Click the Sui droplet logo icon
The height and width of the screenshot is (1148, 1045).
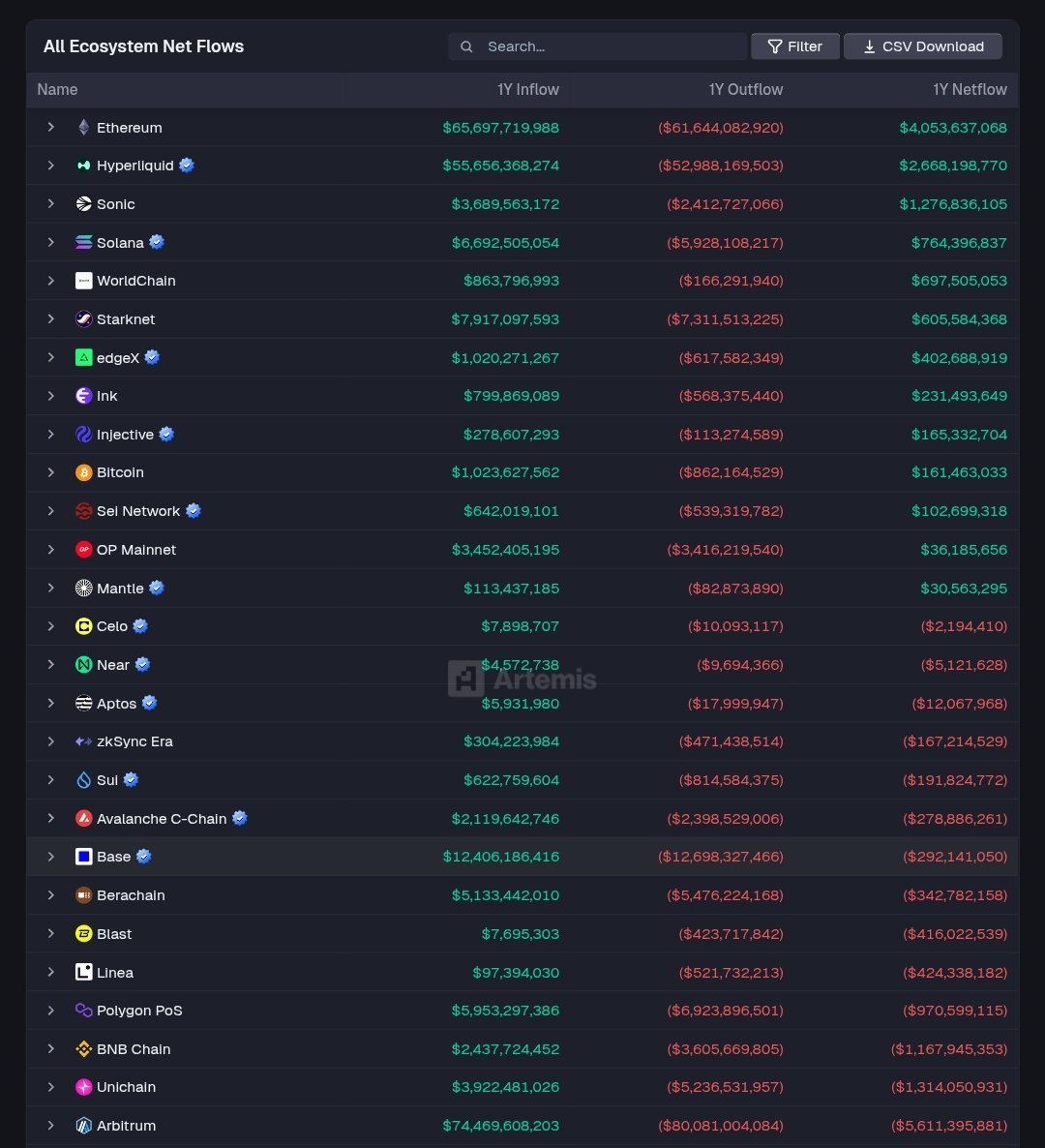83,780
